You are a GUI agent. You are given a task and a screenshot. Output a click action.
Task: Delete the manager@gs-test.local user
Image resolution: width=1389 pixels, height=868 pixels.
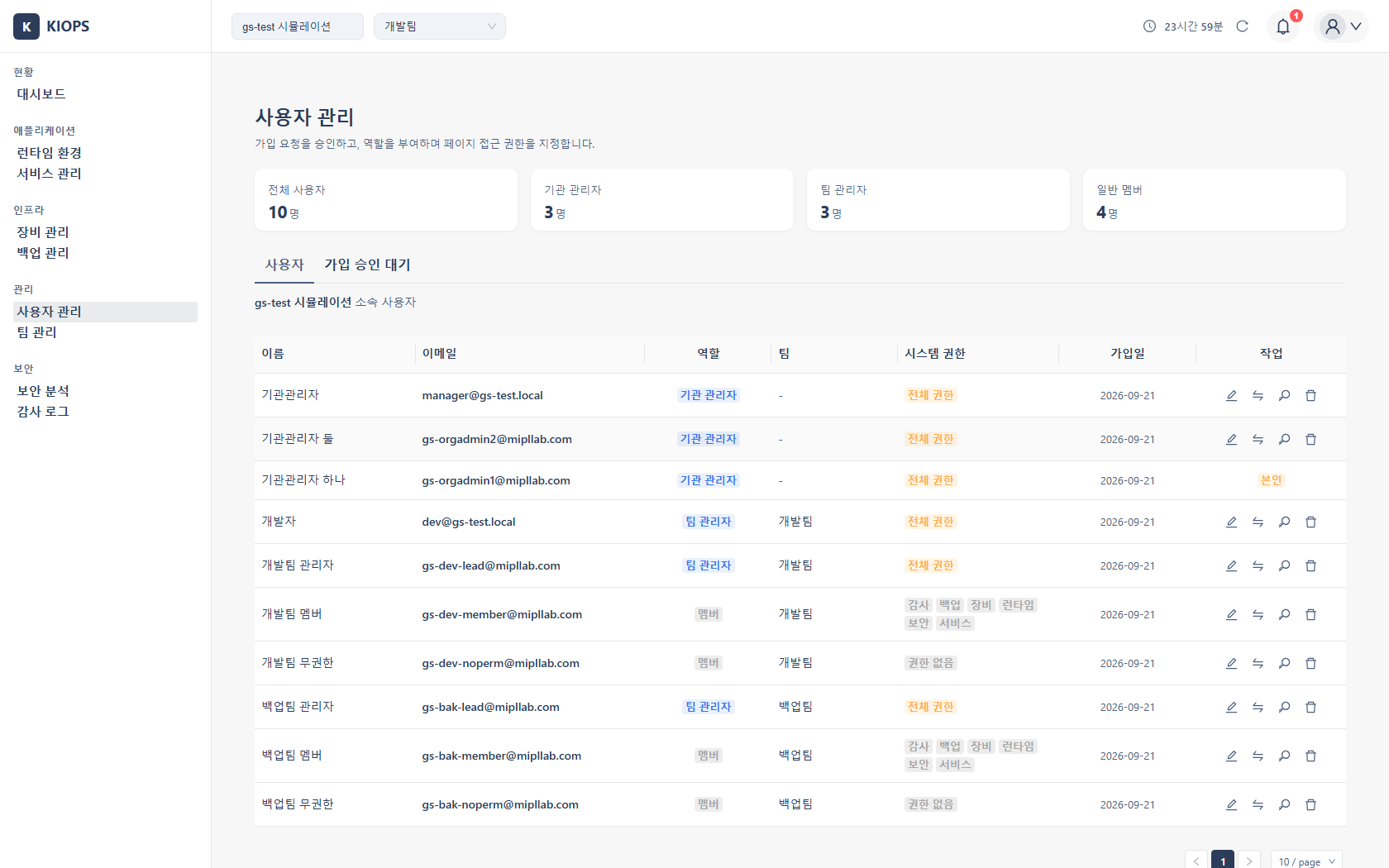click(1310, 395)
